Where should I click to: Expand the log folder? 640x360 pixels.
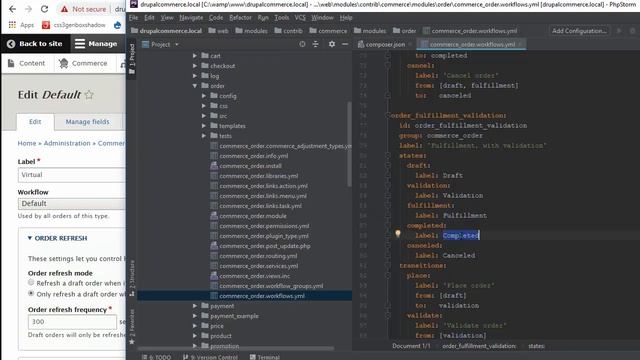(195, 76)
